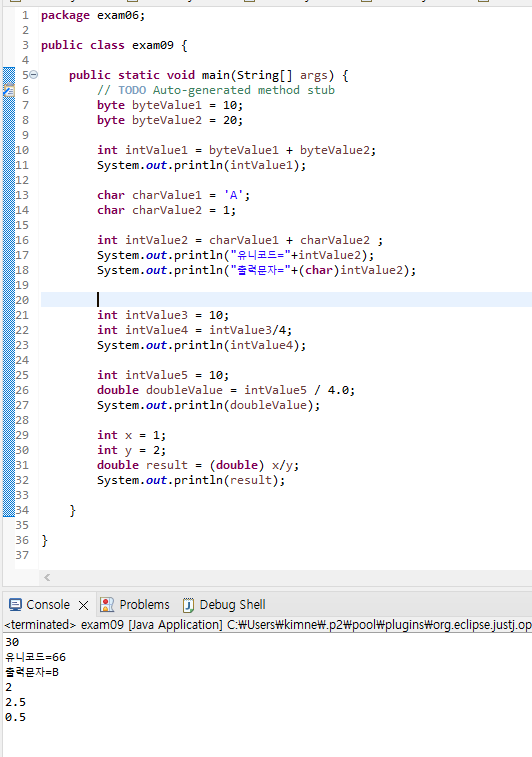Screen dimensions: 532x757
Task: Click the Problems view icon
Action: (107, 604)
